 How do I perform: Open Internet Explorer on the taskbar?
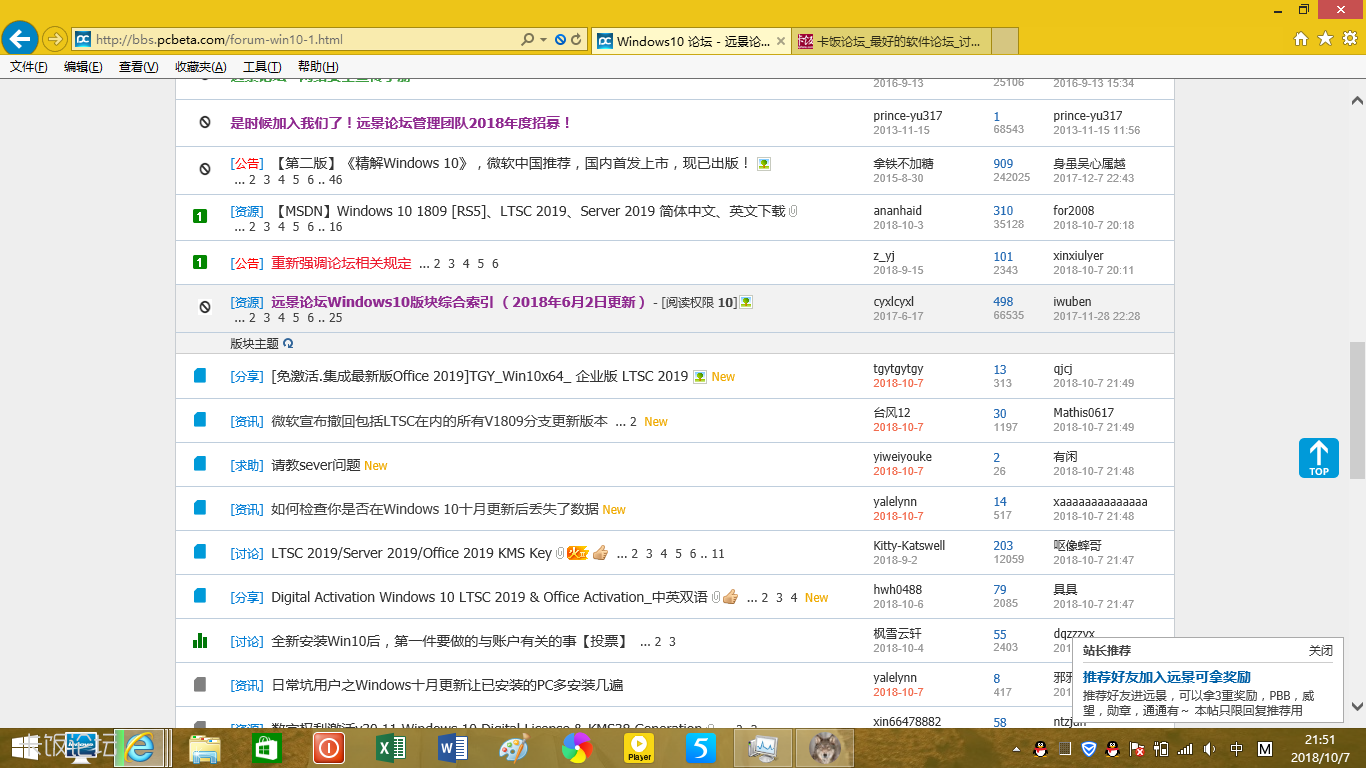[140, 747]
